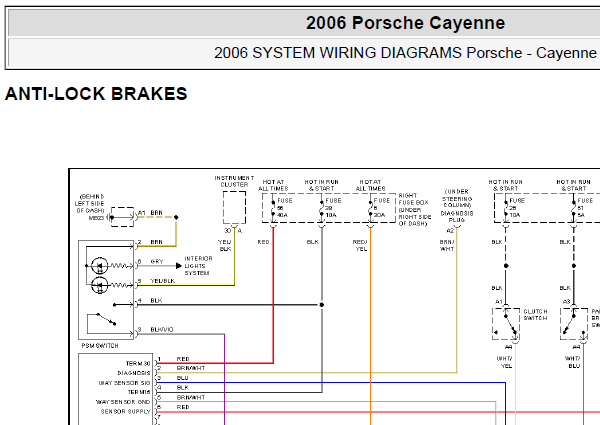Click the "TERM 15" pin label
Image resolution: width=600 pixels, height=425 pixels.
(x=139, y=392)
